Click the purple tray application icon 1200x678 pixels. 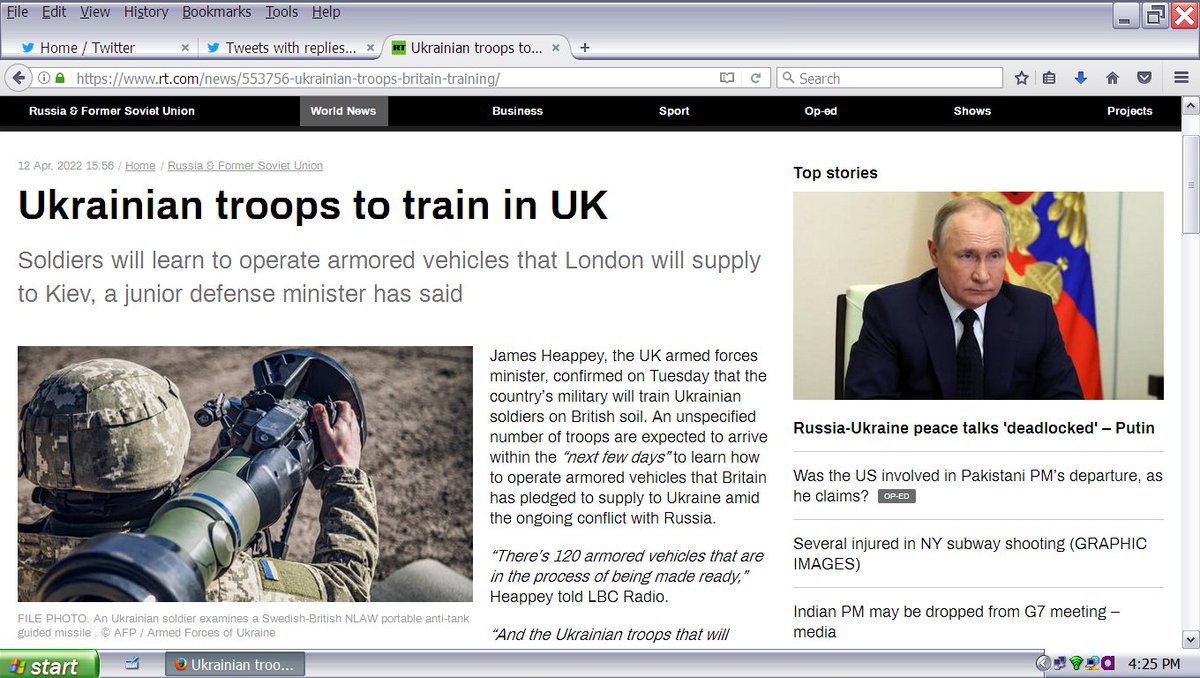(x=1109, y=663)
